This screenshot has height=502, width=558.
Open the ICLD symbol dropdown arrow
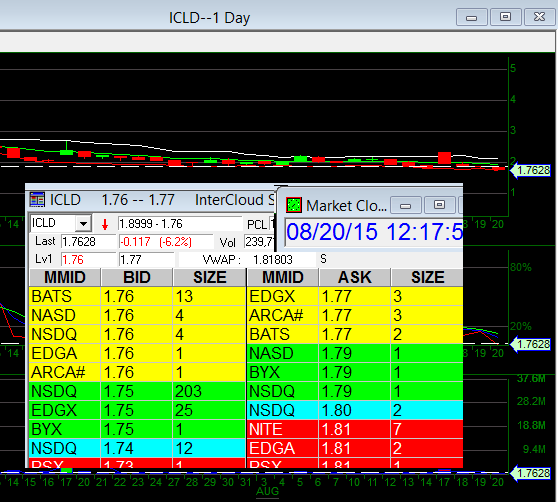coord(84,223)
